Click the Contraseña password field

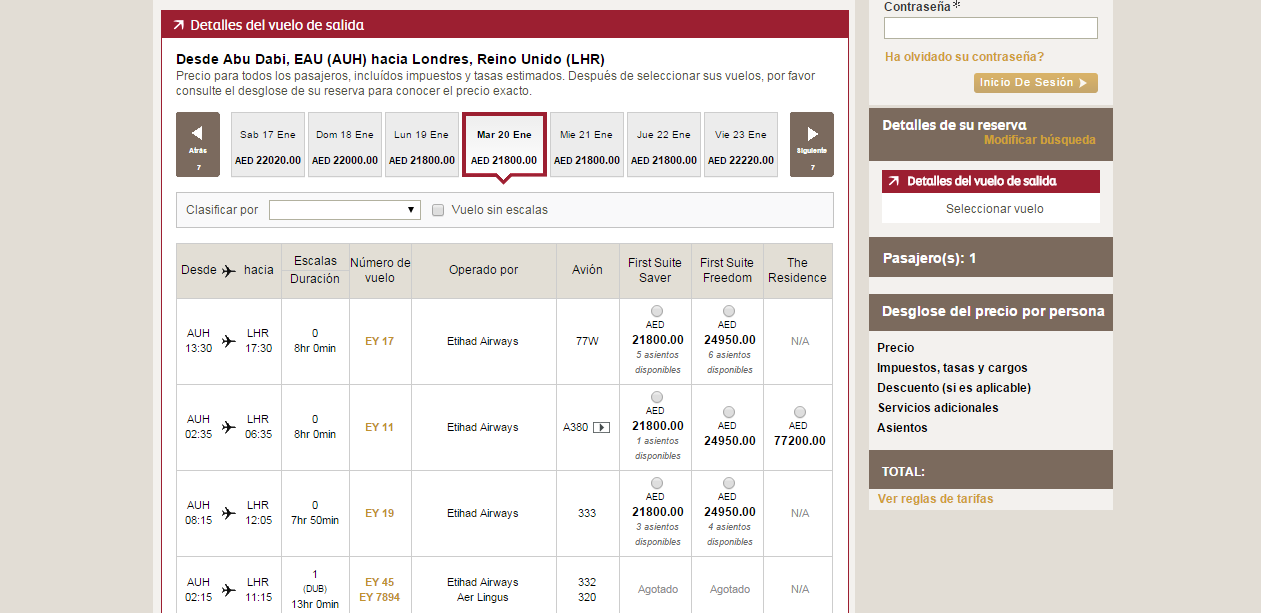[x=990, y=28]
